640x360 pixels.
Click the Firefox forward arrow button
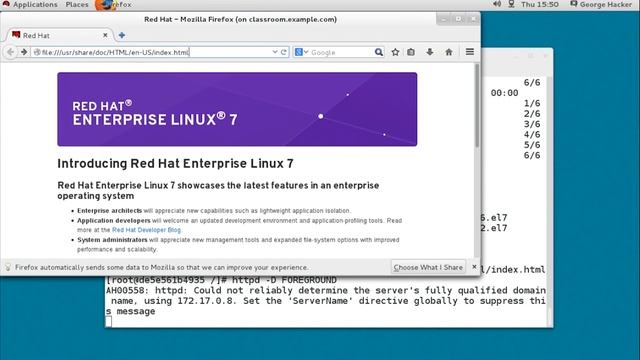(x=24, y=52)
